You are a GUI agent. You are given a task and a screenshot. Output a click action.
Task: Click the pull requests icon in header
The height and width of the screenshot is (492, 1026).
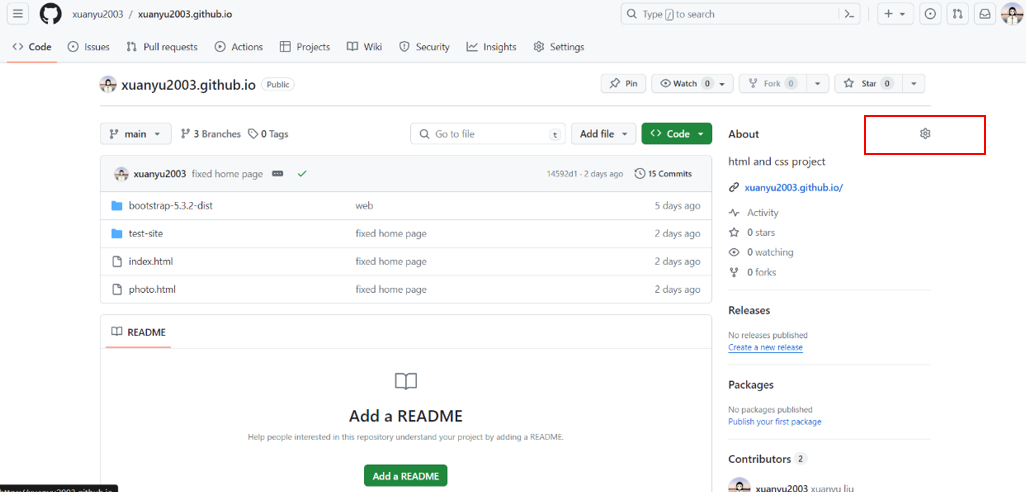(958, 14)
